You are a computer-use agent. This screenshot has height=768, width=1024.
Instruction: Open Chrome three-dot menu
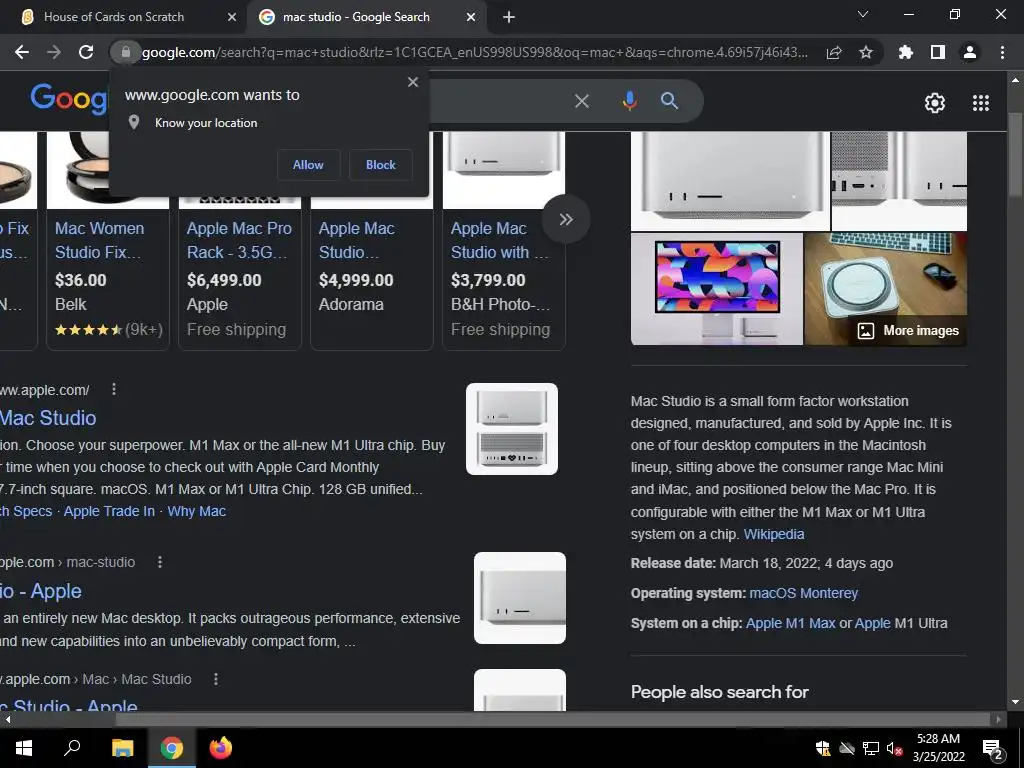(x=1002, y=52)
